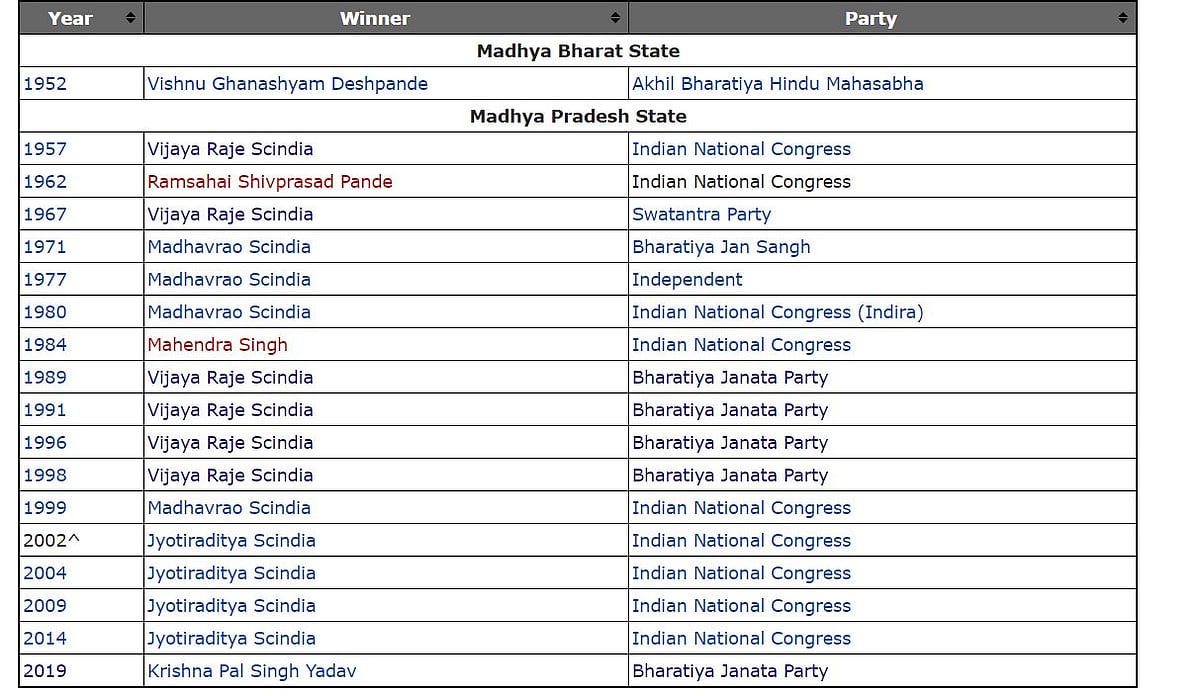The height and width of the screenshot is (696, 1200).
Task: Follow the Swatantra Party link
Action: pyautogui.click(x=701, y=214)
